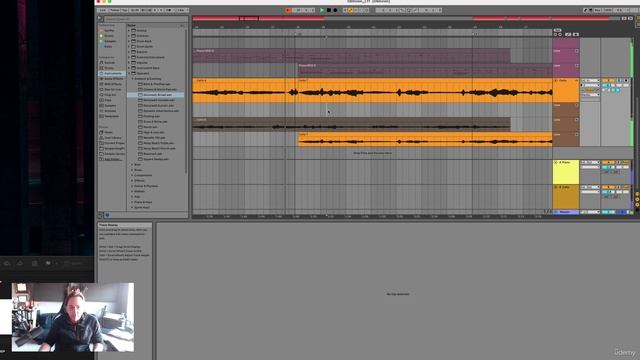640x360 pixels.
Task: Toggle audition on second purple take lane
Action: pyautogui.click(x=577, y=66)
